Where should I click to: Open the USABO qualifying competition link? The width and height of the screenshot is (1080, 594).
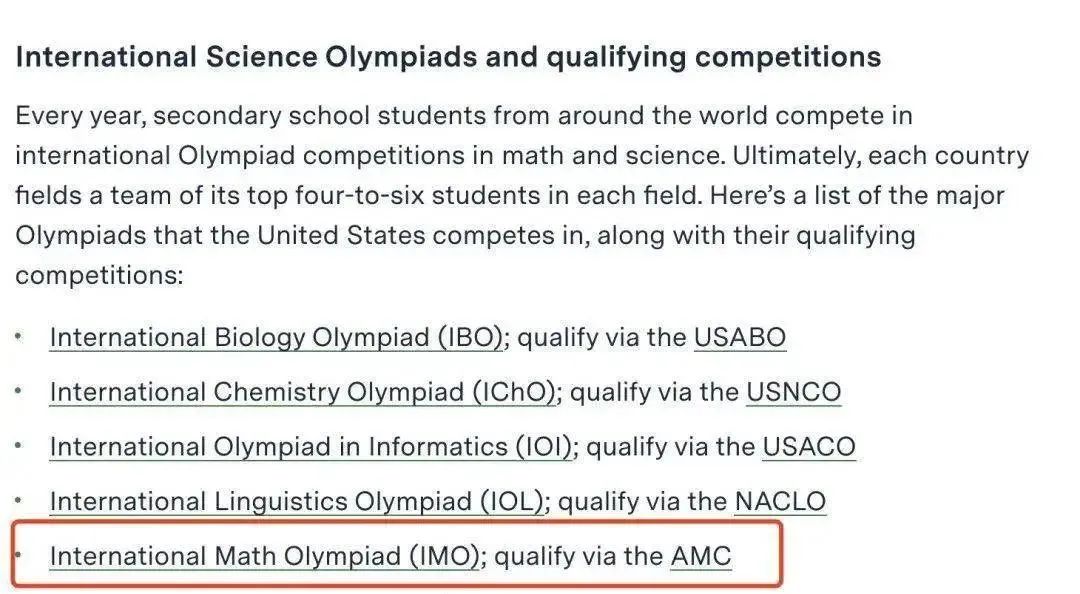click(740, 338)
